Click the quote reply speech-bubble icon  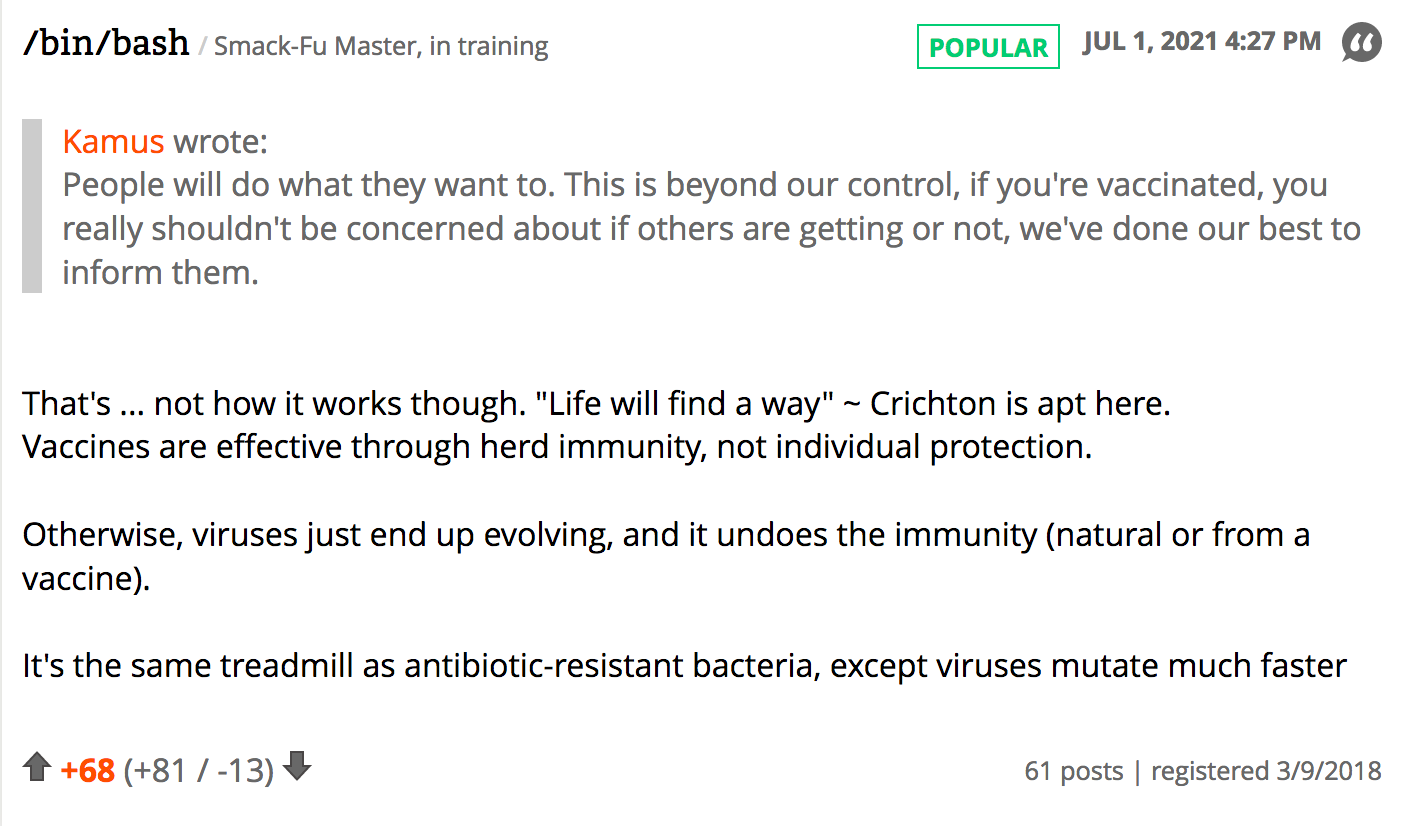(x=1361, y=44)
